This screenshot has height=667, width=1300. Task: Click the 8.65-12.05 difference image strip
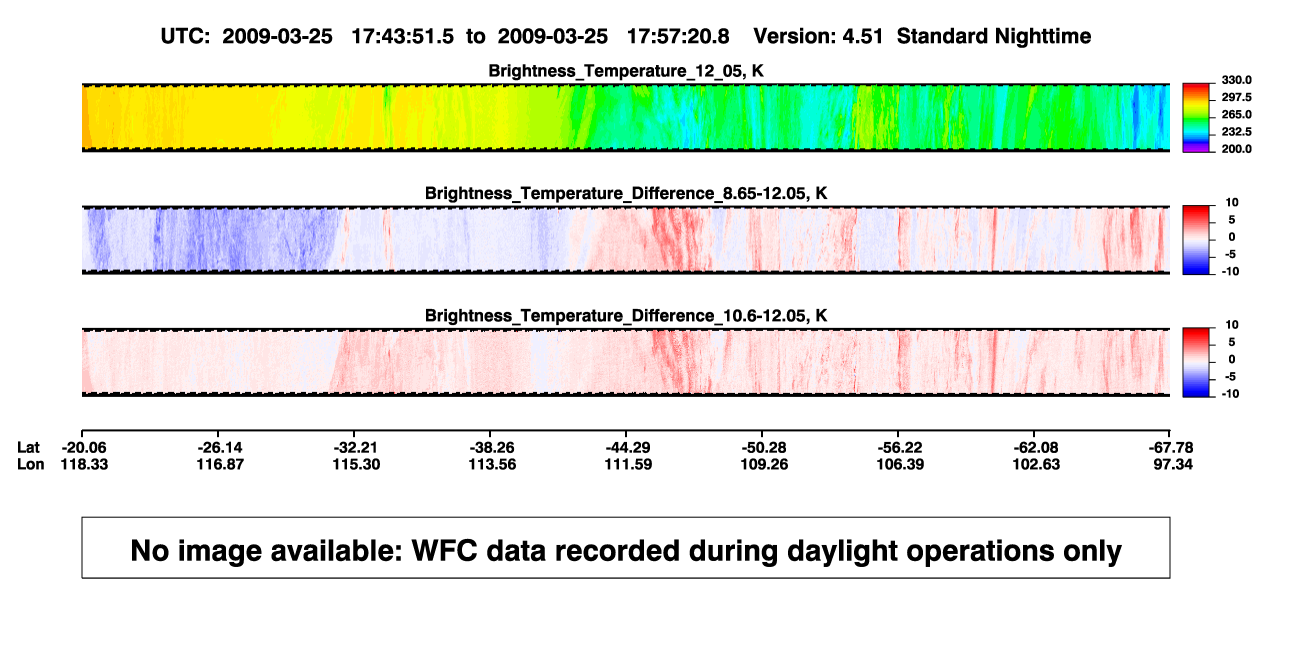(626, 240)
